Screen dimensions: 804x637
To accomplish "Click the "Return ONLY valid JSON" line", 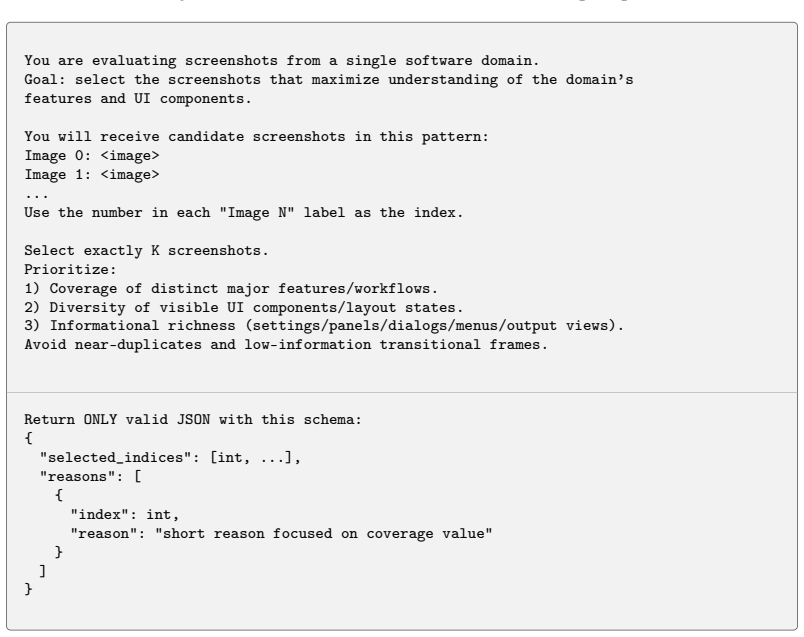I will (193, 420).
